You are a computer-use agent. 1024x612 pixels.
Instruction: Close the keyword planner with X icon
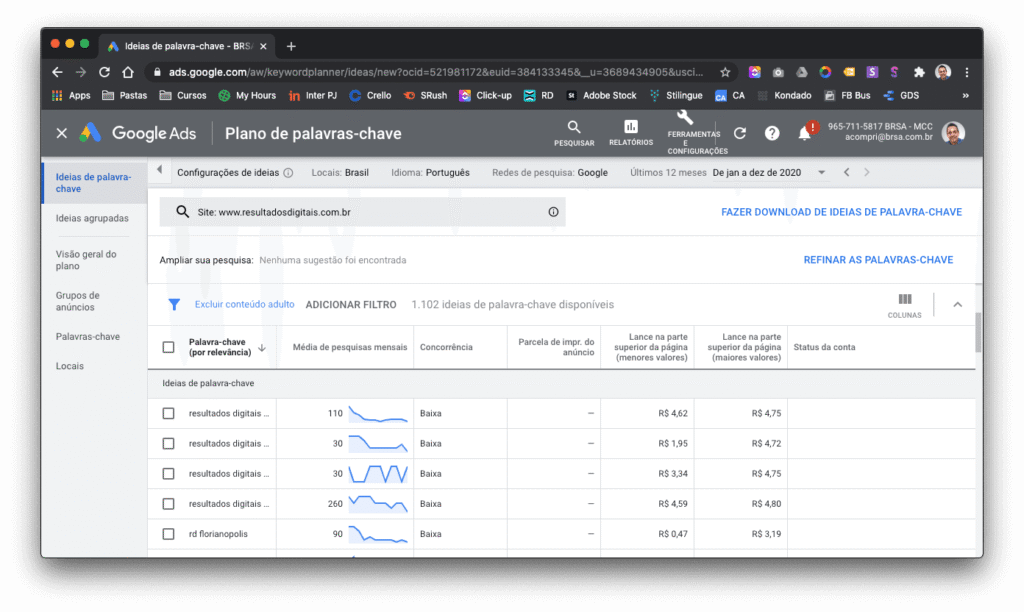tap(62, 133)
